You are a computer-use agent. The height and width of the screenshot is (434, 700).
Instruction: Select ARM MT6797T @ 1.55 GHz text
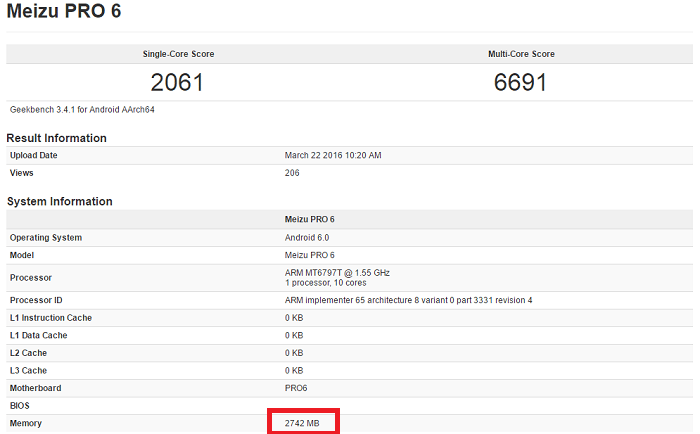point(337,273)
